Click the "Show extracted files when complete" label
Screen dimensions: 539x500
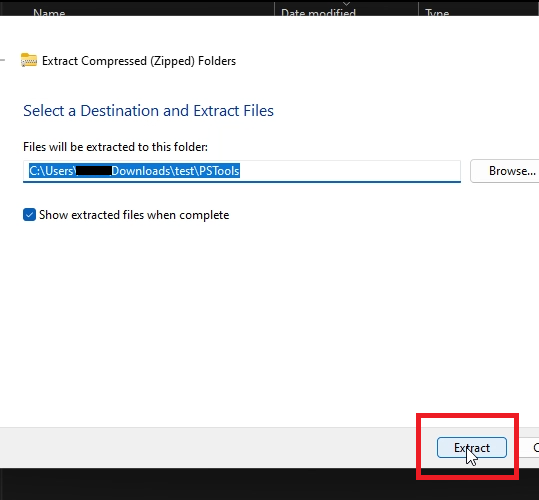point(134,215)
